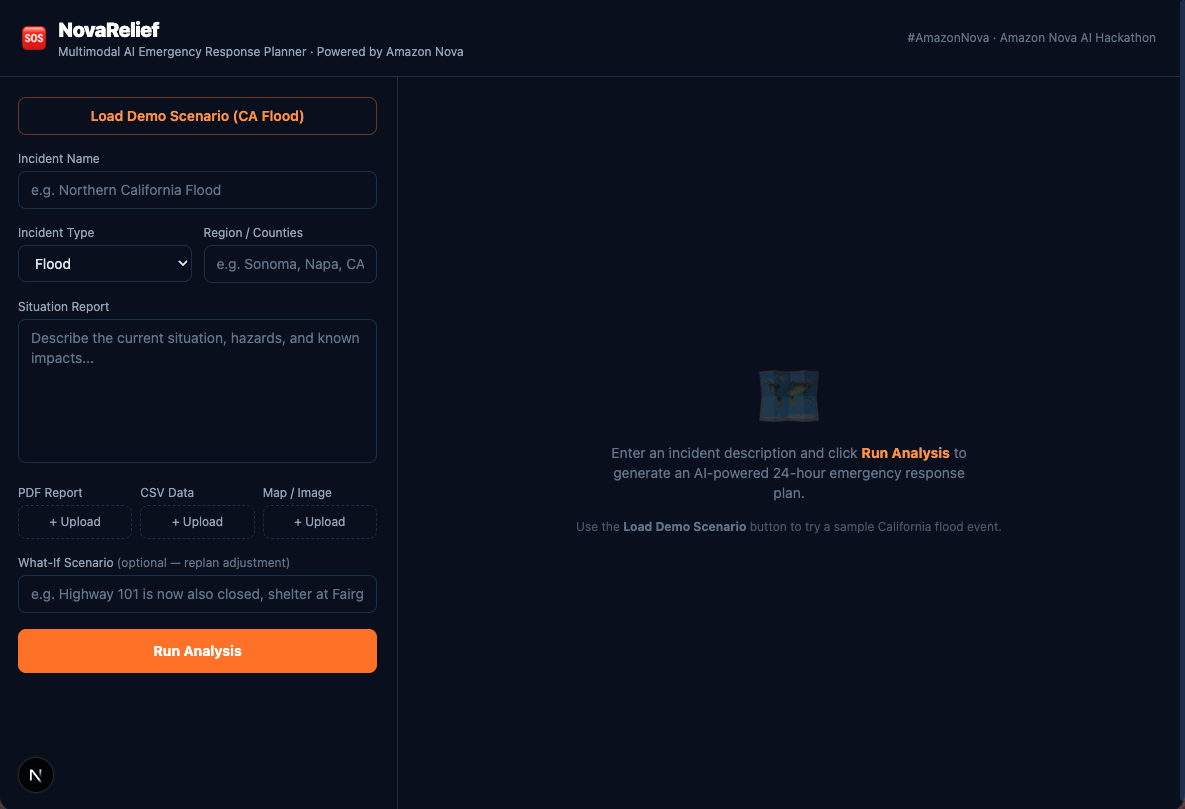Viewport: 1185px width, 809px height.
Task: Click the NovaRelief title text
Action: click(x=109, y=29)
